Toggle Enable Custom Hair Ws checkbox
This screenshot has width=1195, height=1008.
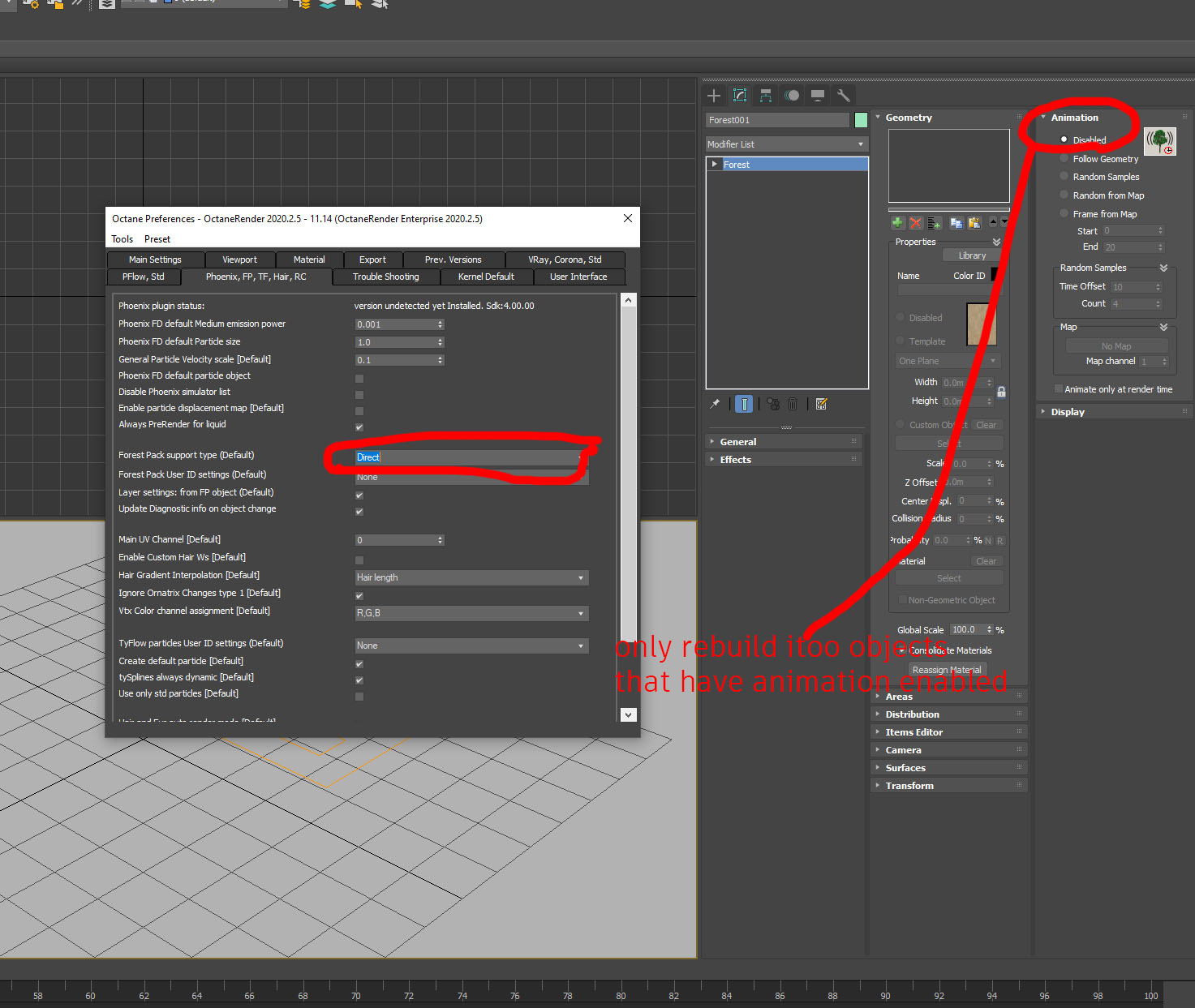[x=359, y=560]
